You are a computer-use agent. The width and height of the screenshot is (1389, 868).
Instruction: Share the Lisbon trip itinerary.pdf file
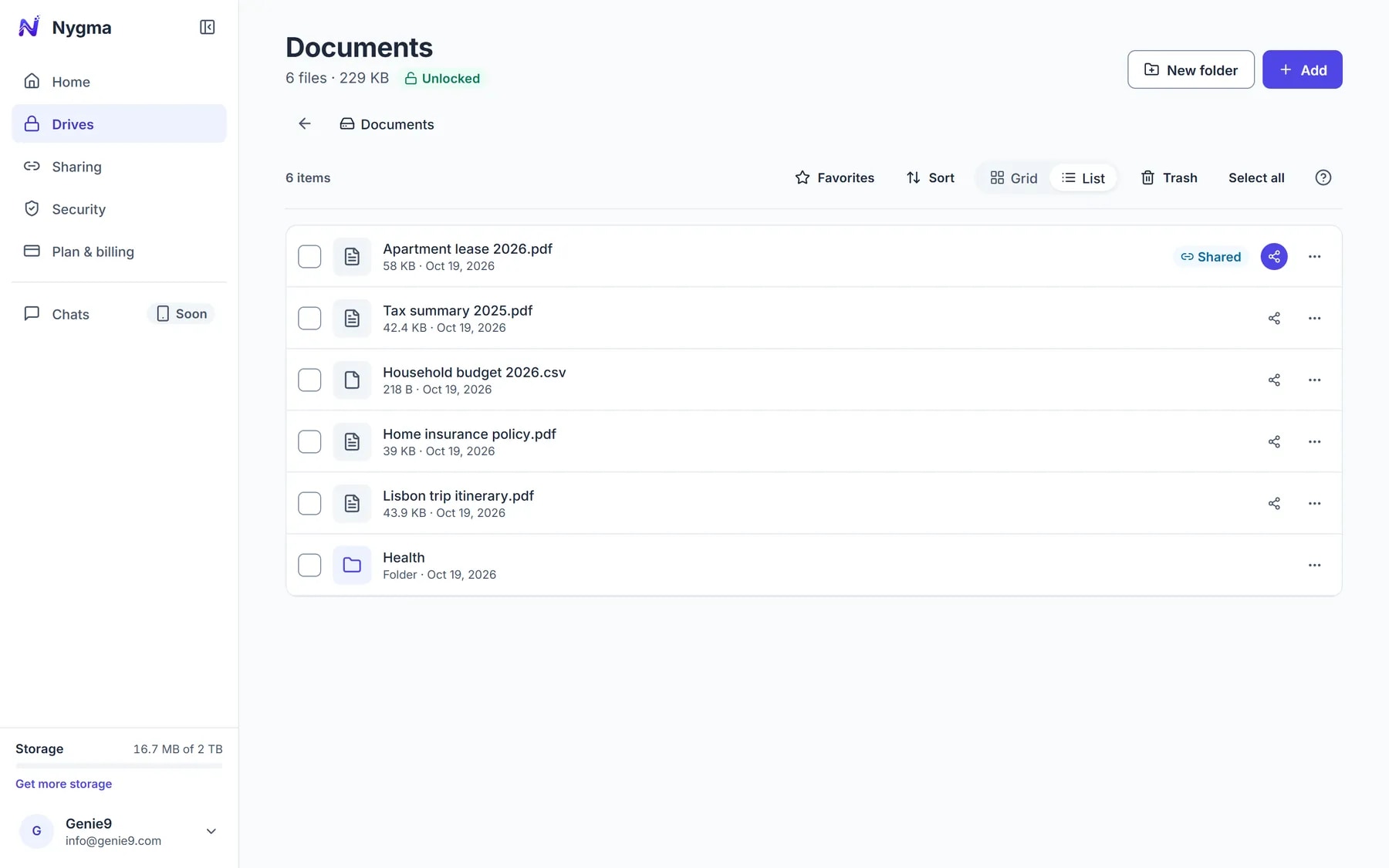1274,503
